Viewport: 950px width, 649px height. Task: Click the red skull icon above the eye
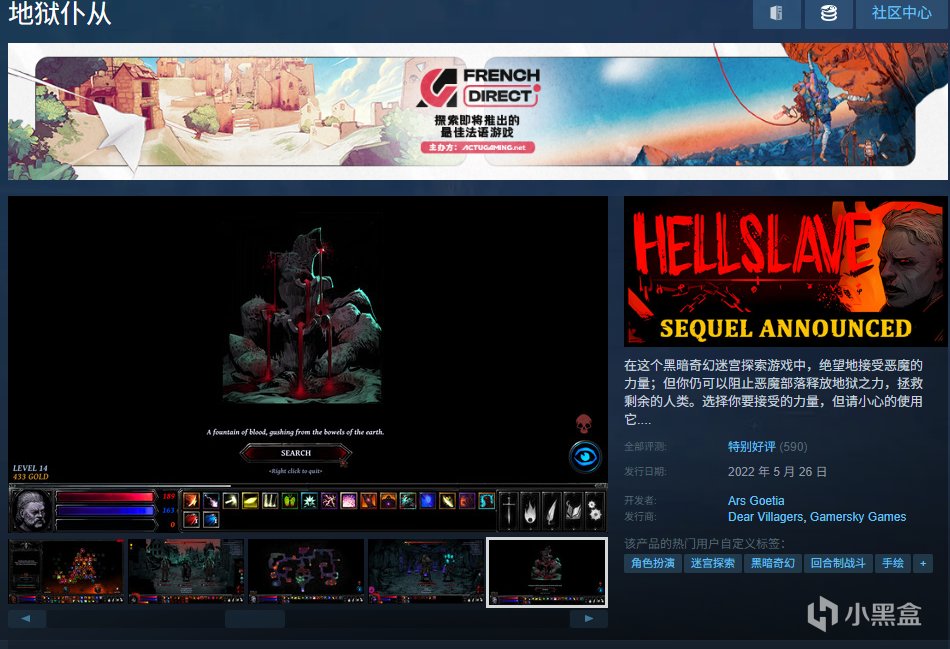point(583,424)
